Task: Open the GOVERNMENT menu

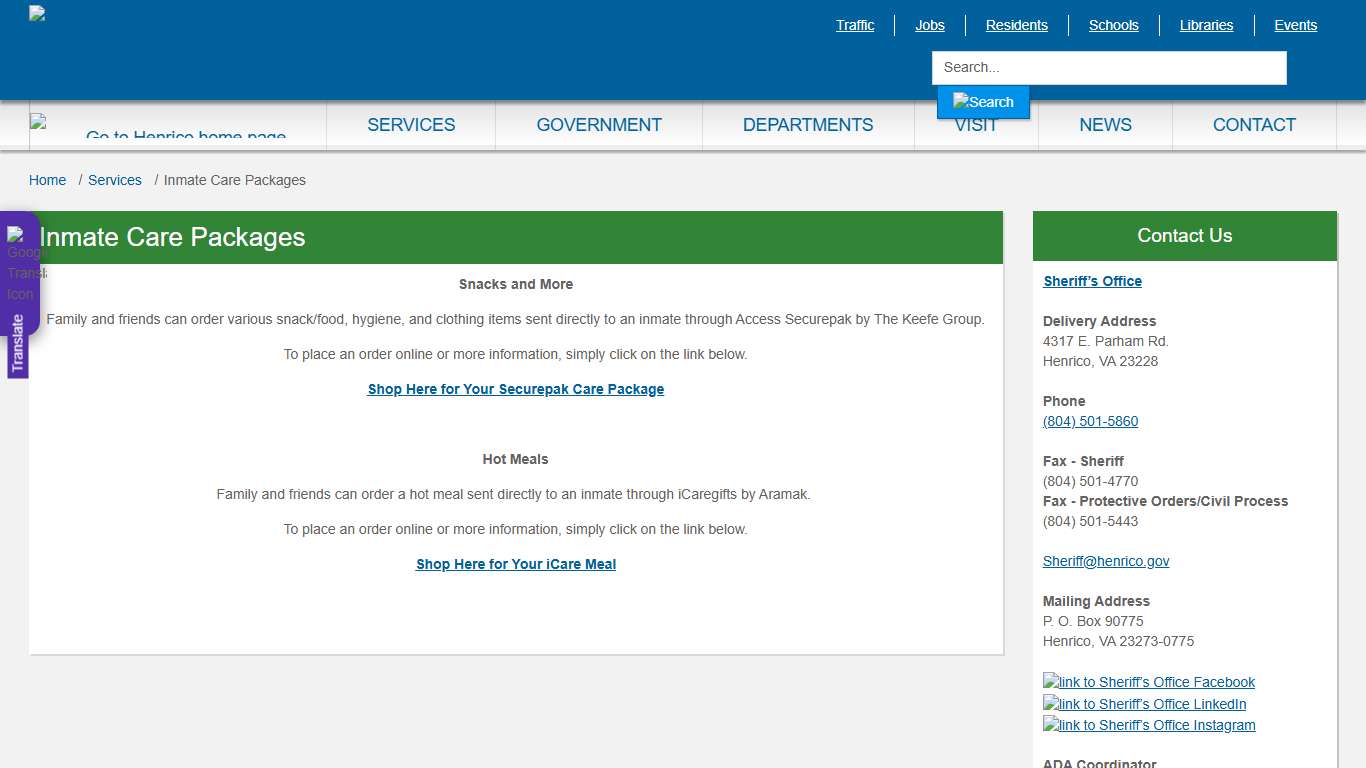Action: click(598, 124)
